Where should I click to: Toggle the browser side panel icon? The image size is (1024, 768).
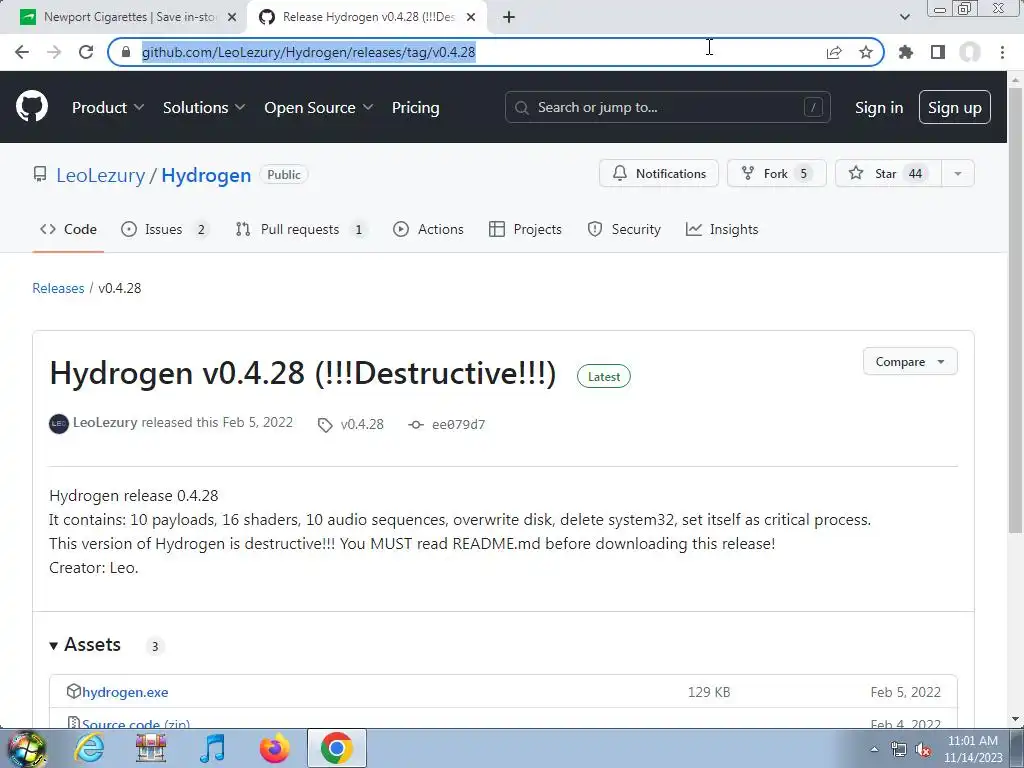(x=938, y=52)
